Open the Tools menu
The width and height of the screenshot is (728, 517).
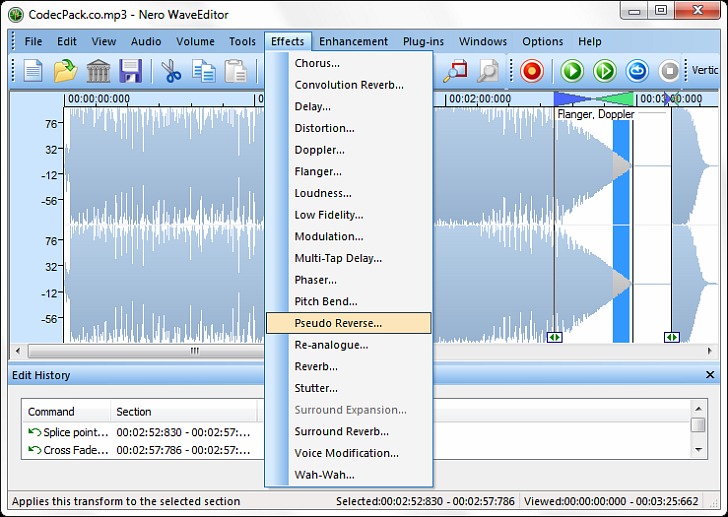(x=242, y=41)
